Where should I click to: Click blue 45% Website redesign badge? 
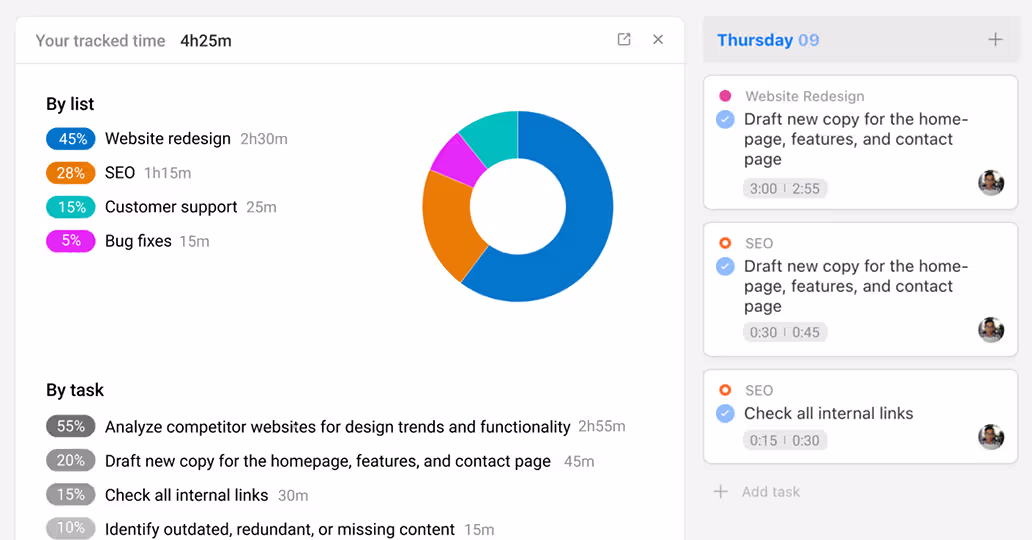coord(71,139)
